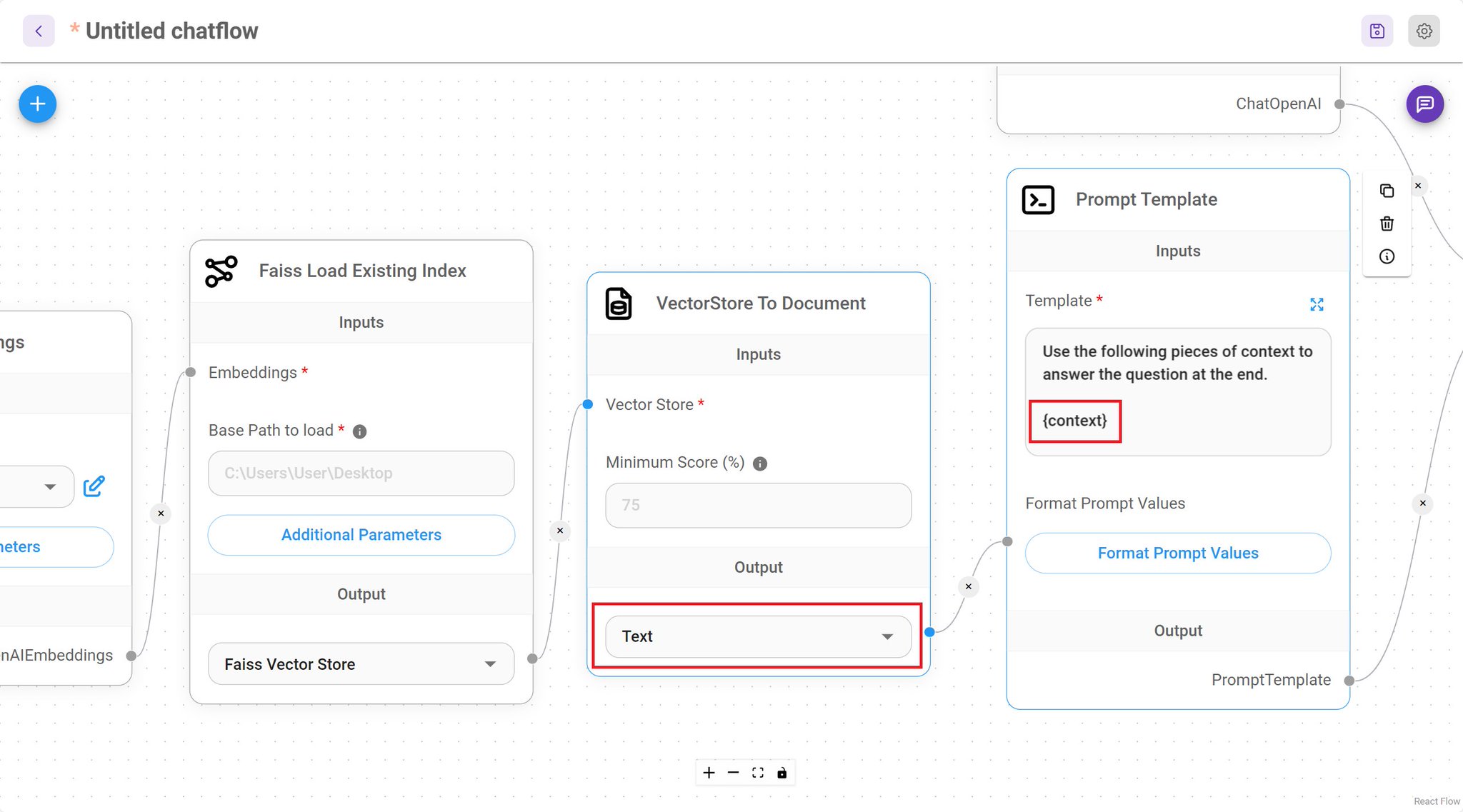Click the Vector Store input anchor
Viewport: 1463px width, 812px height.
pos(587,405)
